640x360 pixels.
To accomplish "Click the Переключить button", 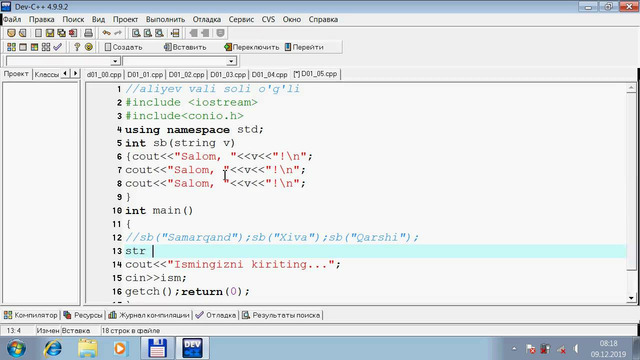I will [251, 47].
